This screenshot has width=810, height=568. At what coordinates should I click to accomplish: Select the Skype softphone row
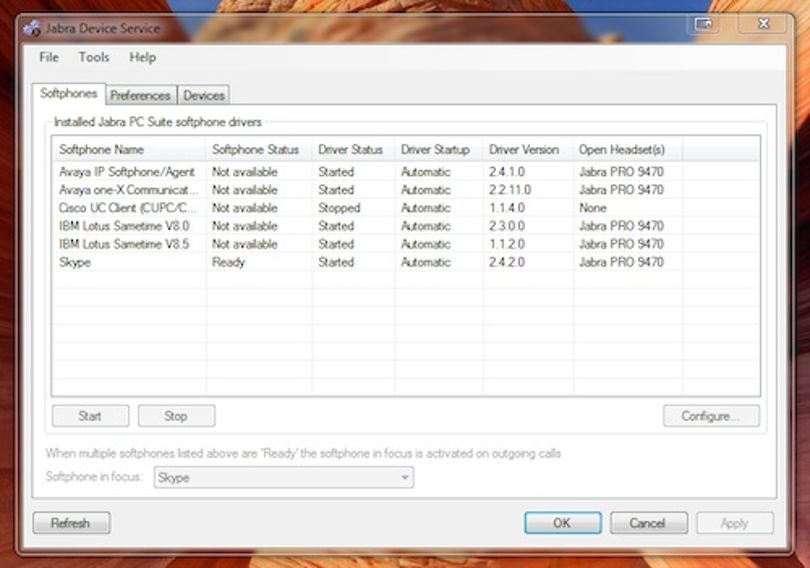pos(406,262)
